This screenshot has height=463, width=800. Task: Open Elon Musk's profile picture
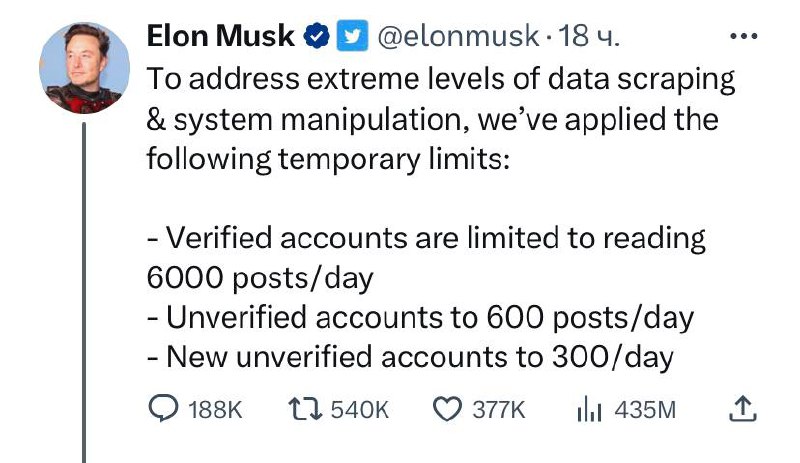coord(84,68)
